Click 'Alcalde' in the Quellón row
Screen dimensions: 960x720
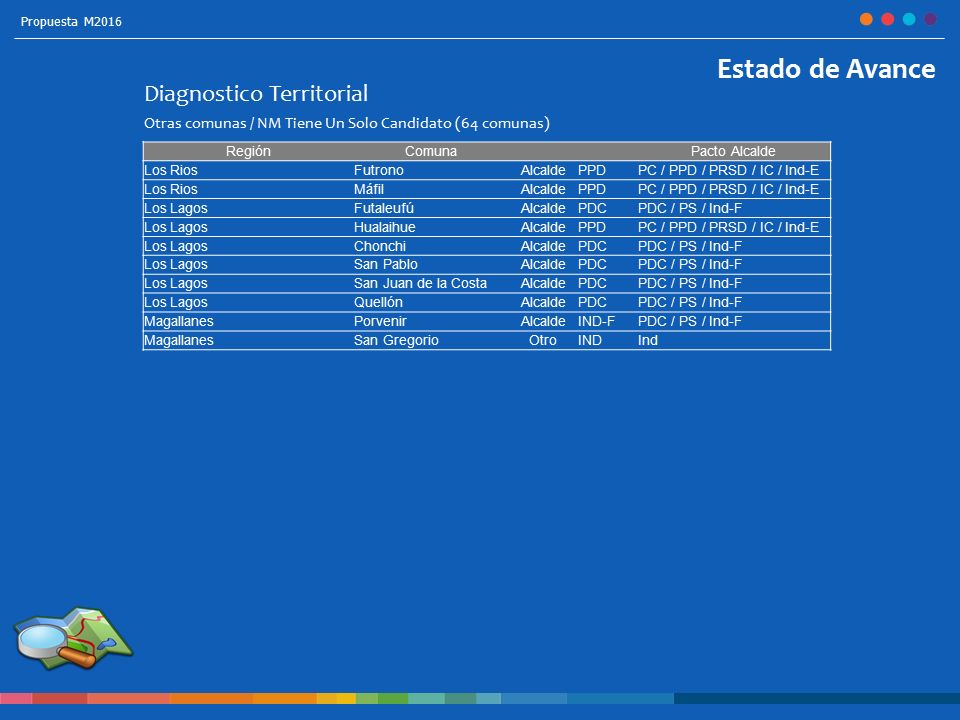click(x=542, y=302)
